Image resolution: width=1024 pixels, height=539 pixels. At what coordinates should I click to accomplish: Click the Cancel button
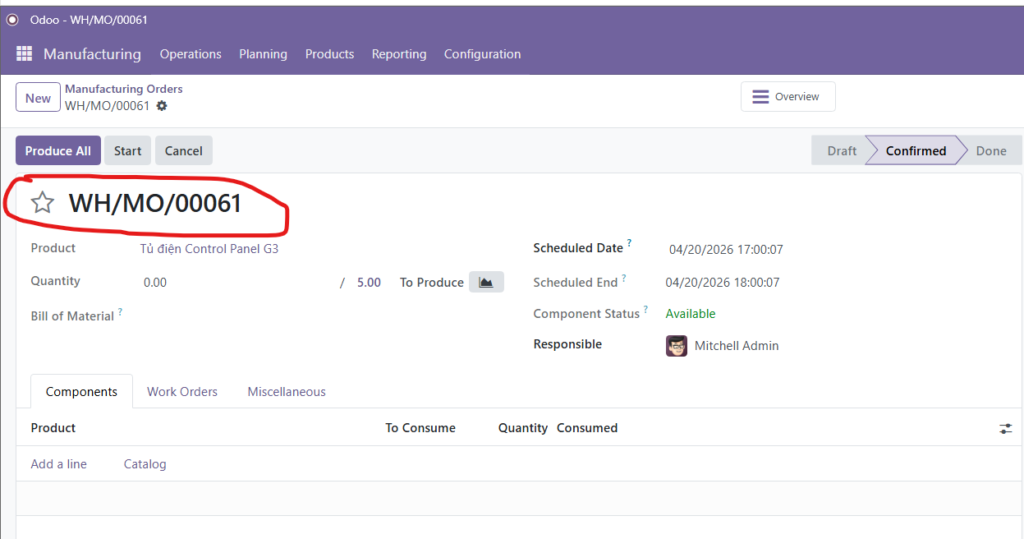click(x=183, y=151)
